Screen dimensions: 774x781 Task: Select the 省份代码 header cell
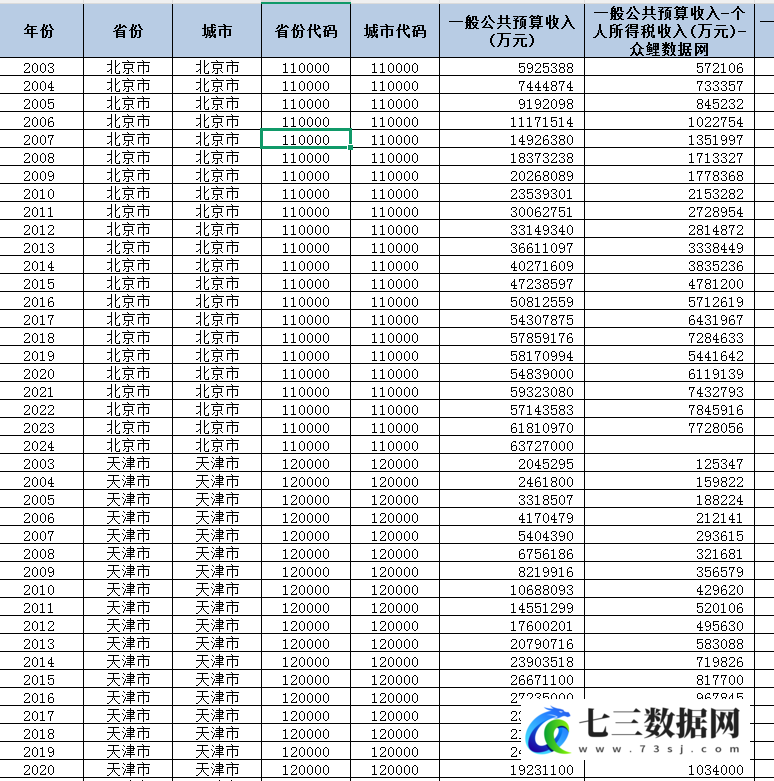(306, 30)
